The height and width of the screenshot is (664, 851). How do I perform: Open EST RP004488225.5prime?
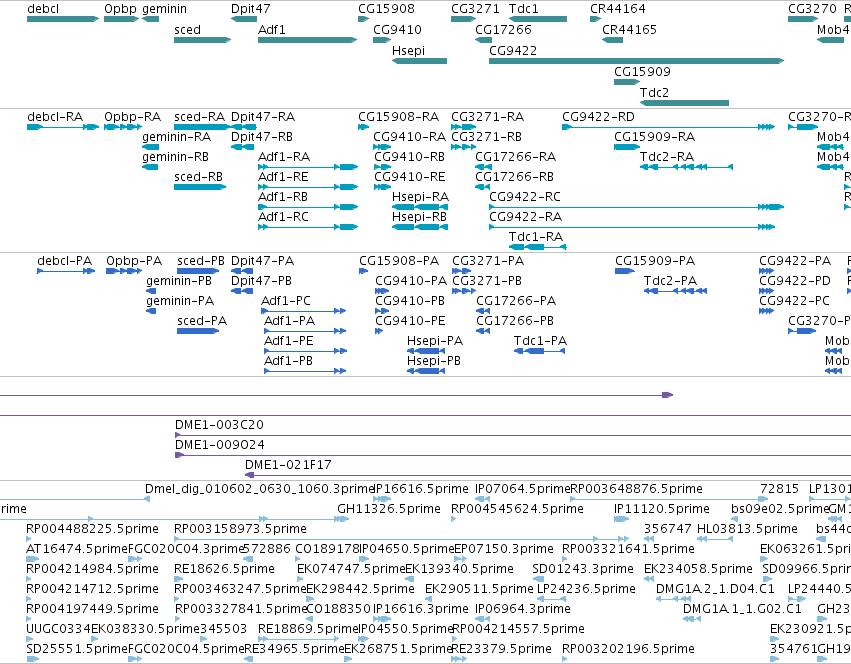coord(29,539)
